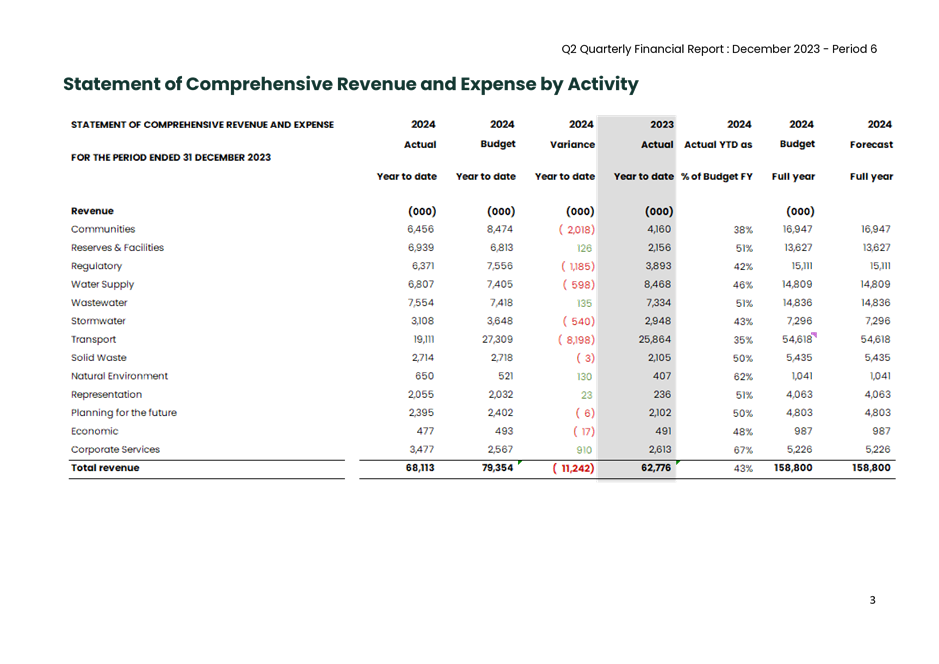The image size is (939, 664).
Task: Click Planning for the future actual 2,395
Action: [x=421, y=413]
